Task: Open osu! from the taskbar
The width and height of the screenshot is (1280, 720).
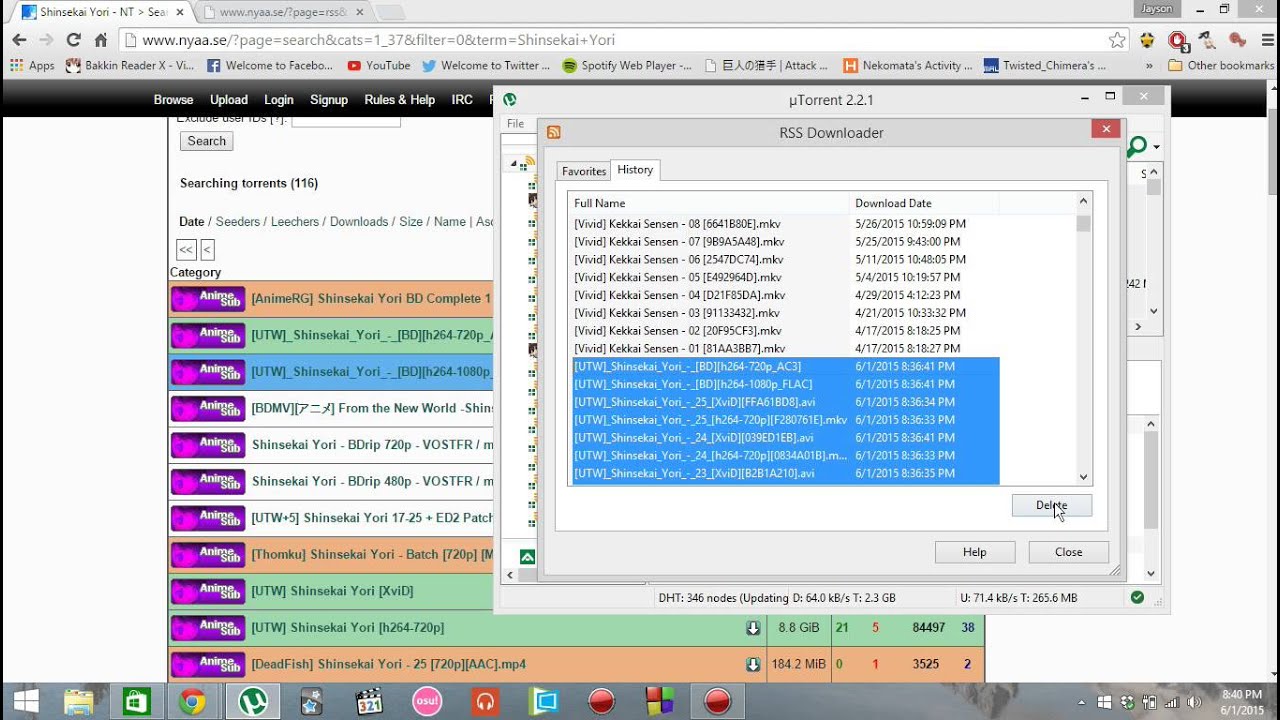Action: [427, 702]
